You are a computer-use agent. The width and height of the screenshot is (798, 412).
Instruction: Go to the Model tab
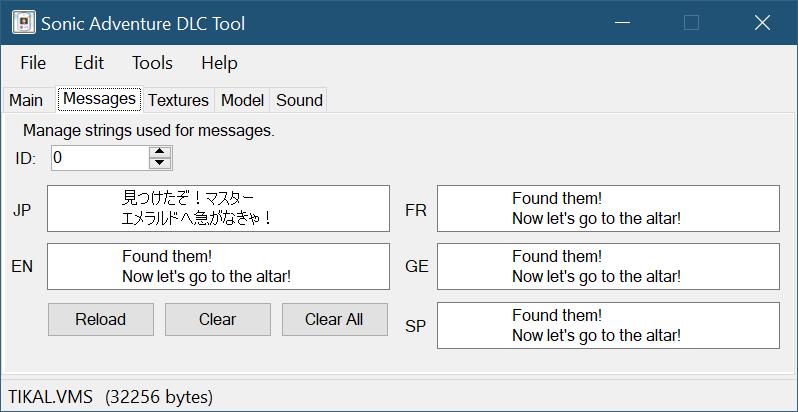242,100
